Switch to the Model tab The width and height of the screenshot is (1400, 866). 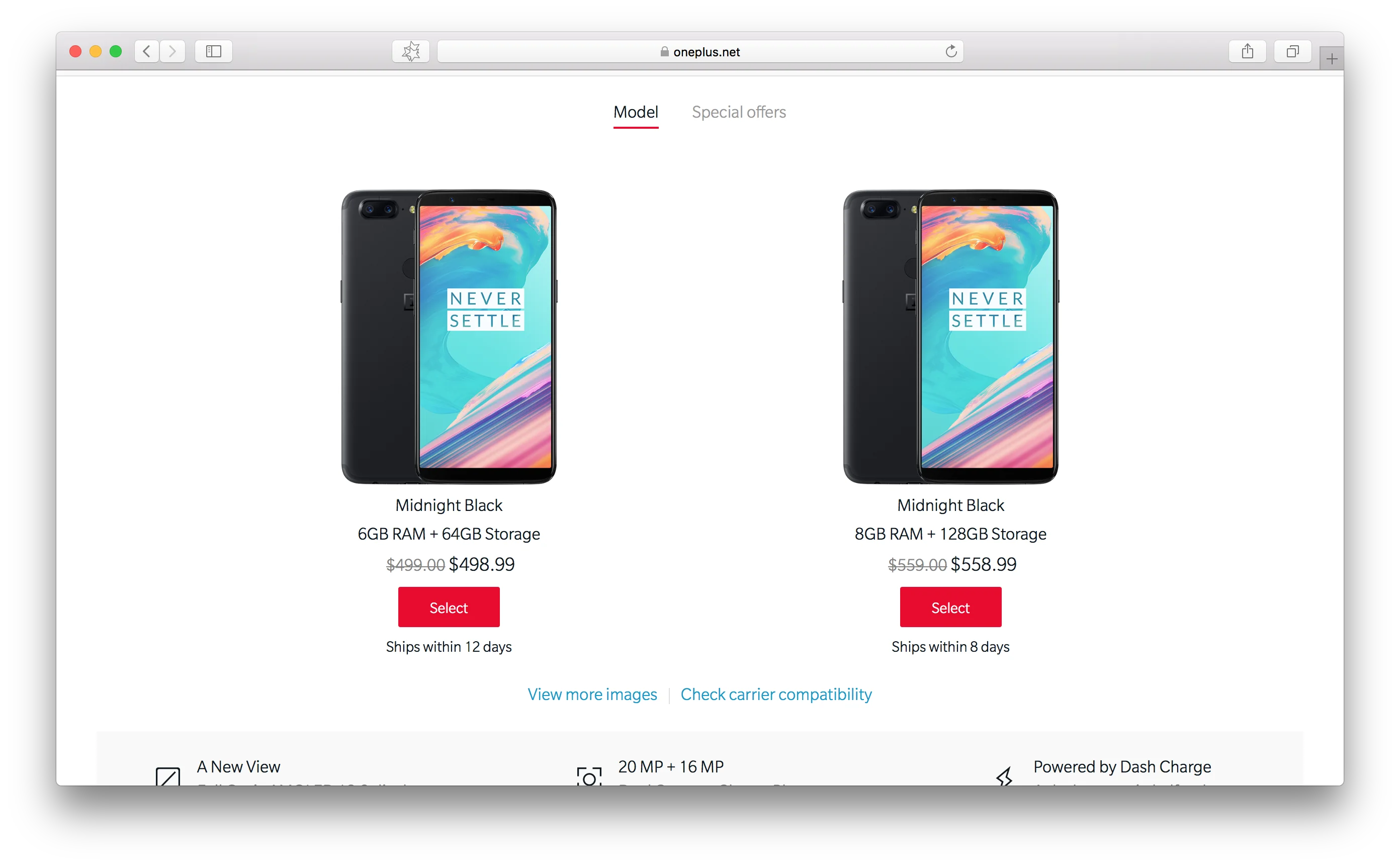[635, 111]
